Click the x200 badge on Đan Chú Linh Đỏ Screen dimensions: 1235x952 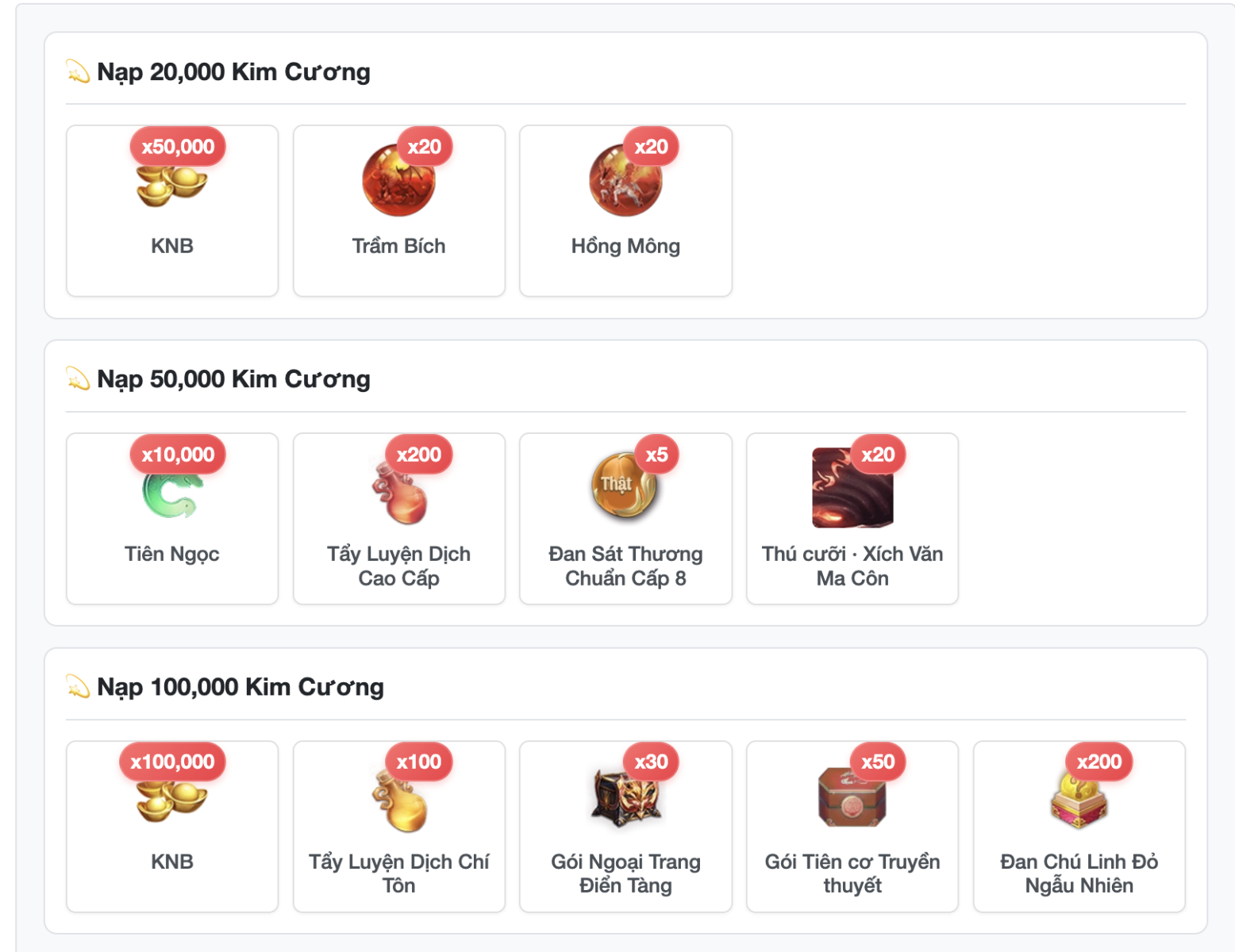1099,762
